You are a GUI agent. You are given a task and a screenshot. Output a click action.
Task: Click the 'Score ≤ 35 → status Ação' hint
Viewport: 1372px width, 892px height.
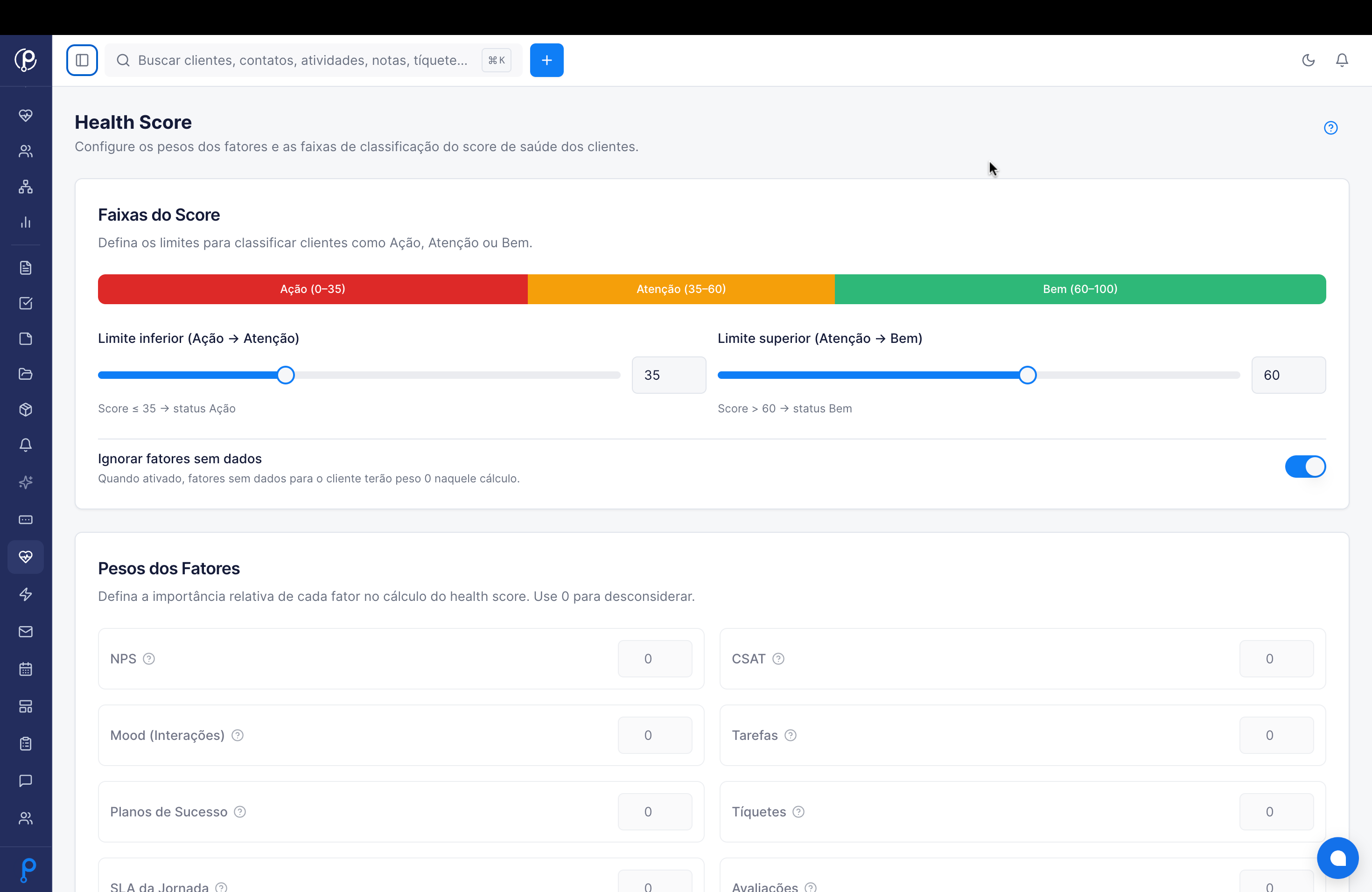tap(167, 409)
